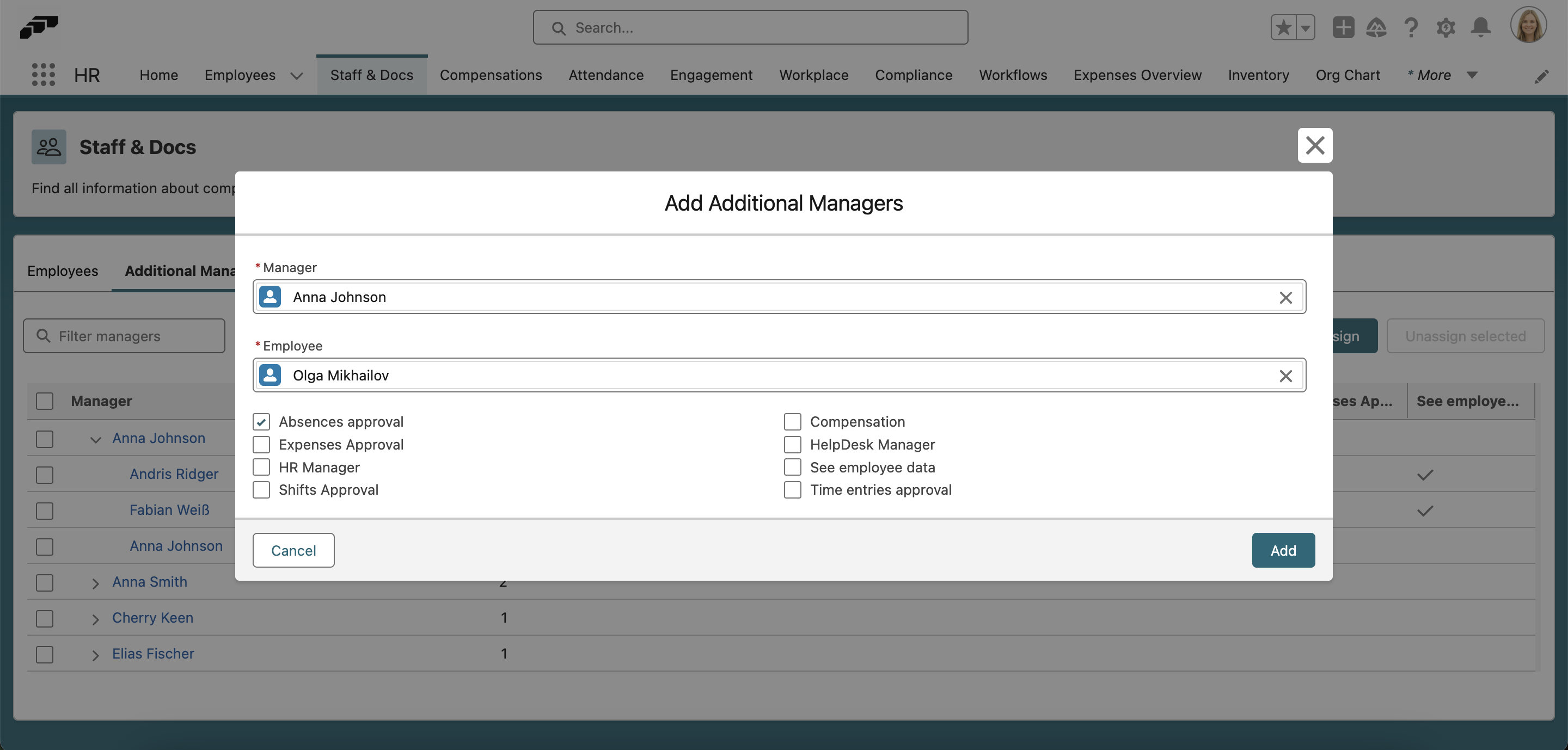The width and height of the screenshot is (1568, 750).
Task: Clear Anna Johnson from the Manager field
Action: (x=1286, y=298)
